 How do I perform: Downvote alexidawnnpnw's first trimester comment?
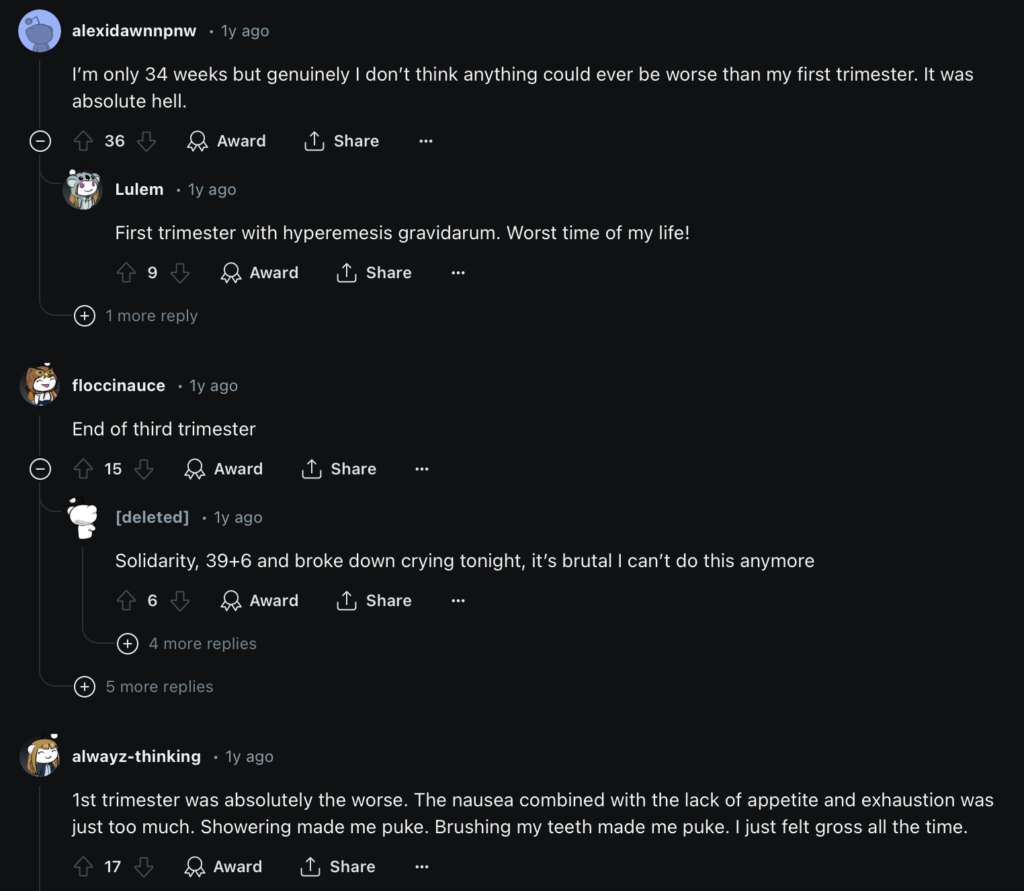click(x=147, y=141)
